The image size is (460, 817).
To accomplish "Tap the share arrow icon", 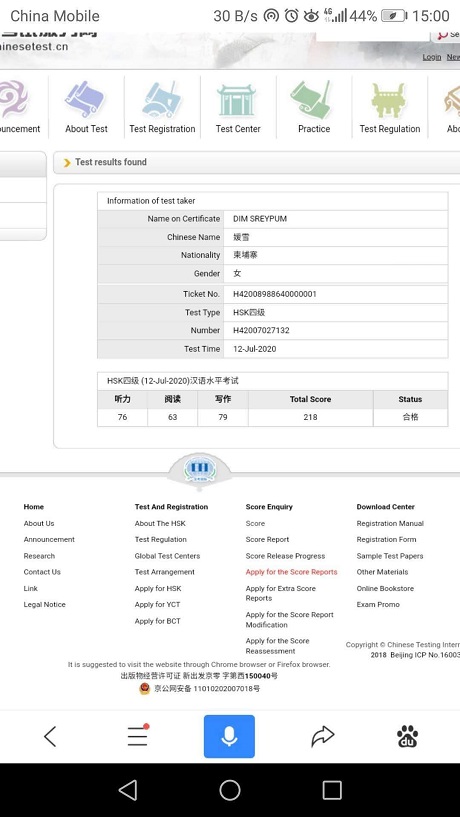I will [322, 736].
